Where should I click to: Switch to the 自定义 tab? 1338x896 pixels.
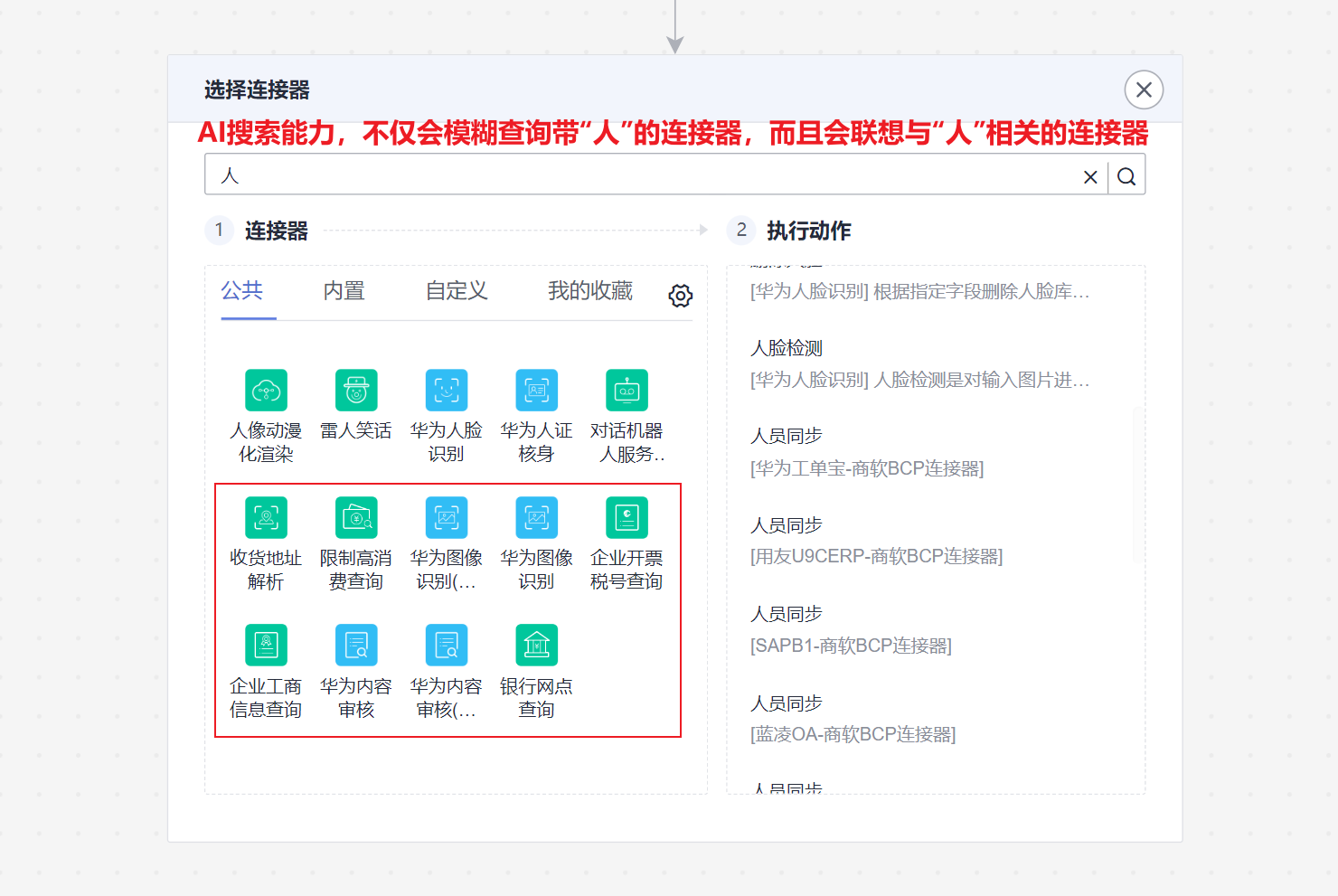tap(456, 290)
